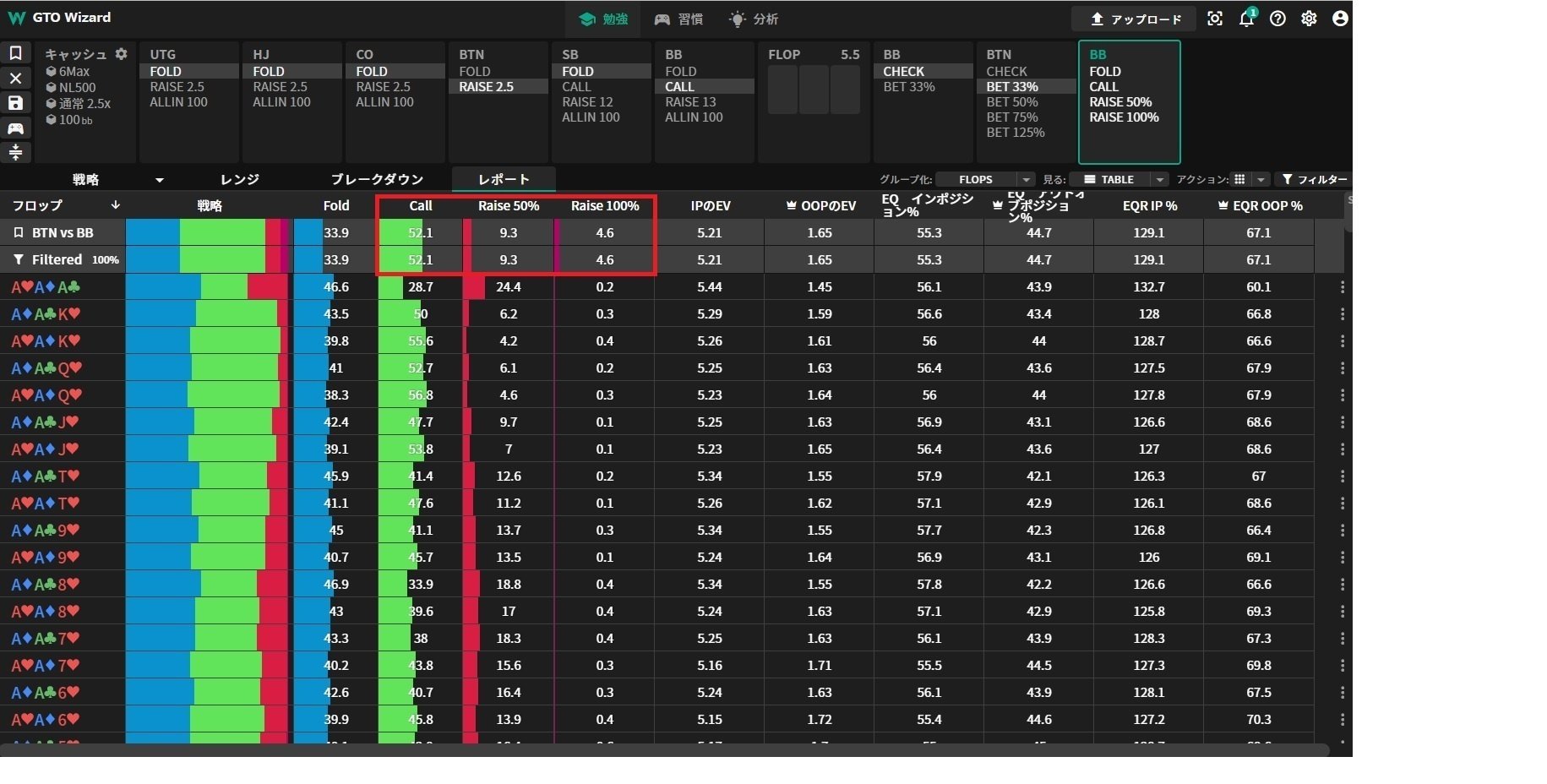Sort by the フロップ column arrow
The image size is (1547, 784).
coord(116,205)
